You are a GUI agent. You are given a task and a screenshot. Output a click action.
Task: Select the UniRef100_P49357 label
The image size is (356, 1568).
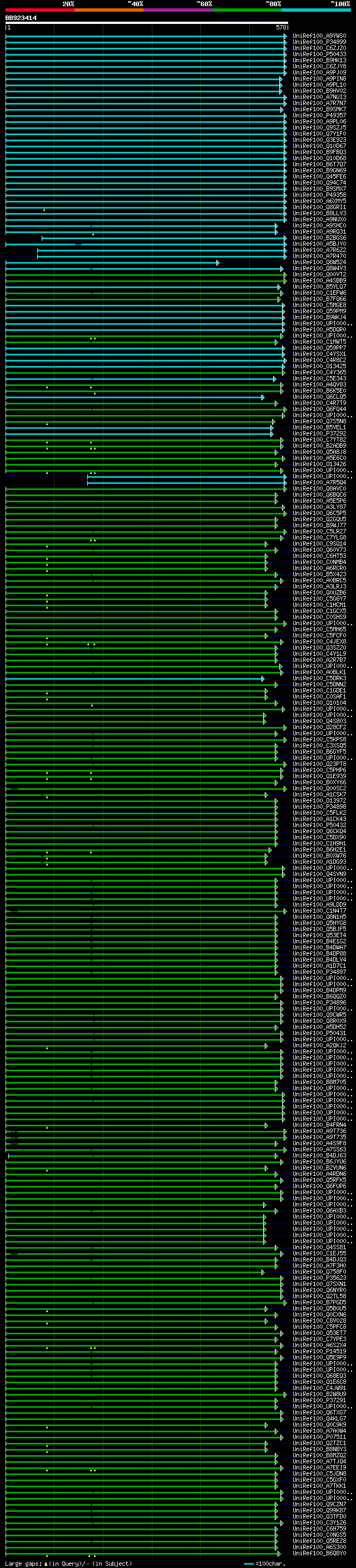click(319, 115)
